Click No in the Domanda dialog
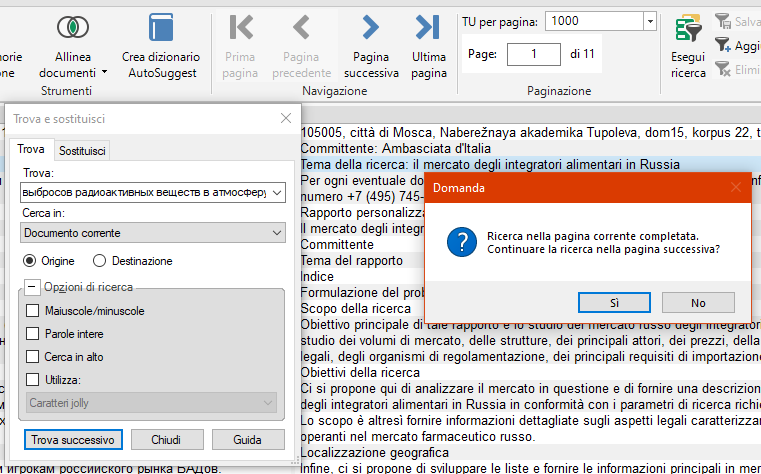The image size is (761, 474). 698,303
